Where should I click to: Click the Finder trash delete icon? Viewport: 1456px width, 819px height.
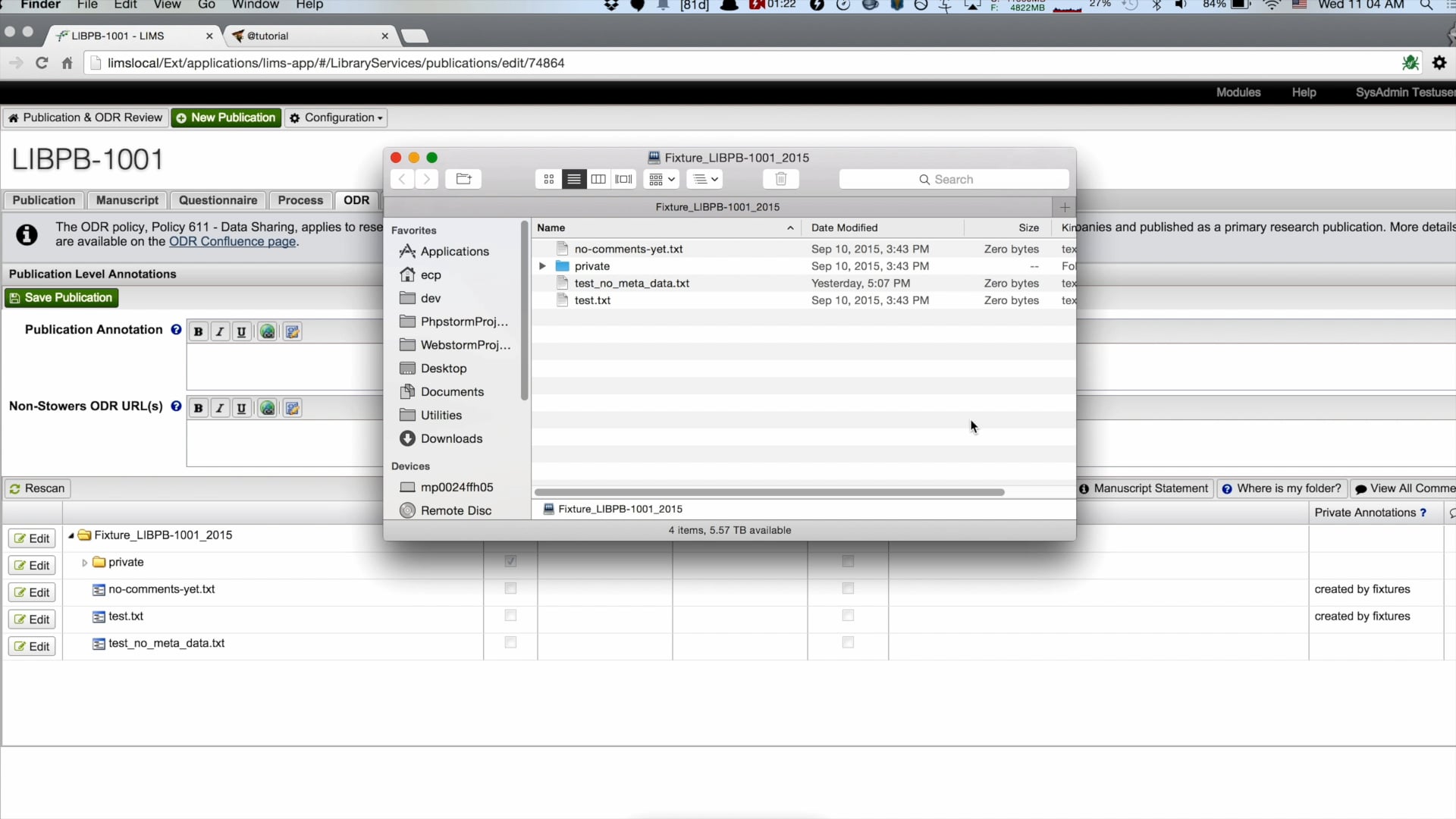pyautogui.click(x=781, y=180)
